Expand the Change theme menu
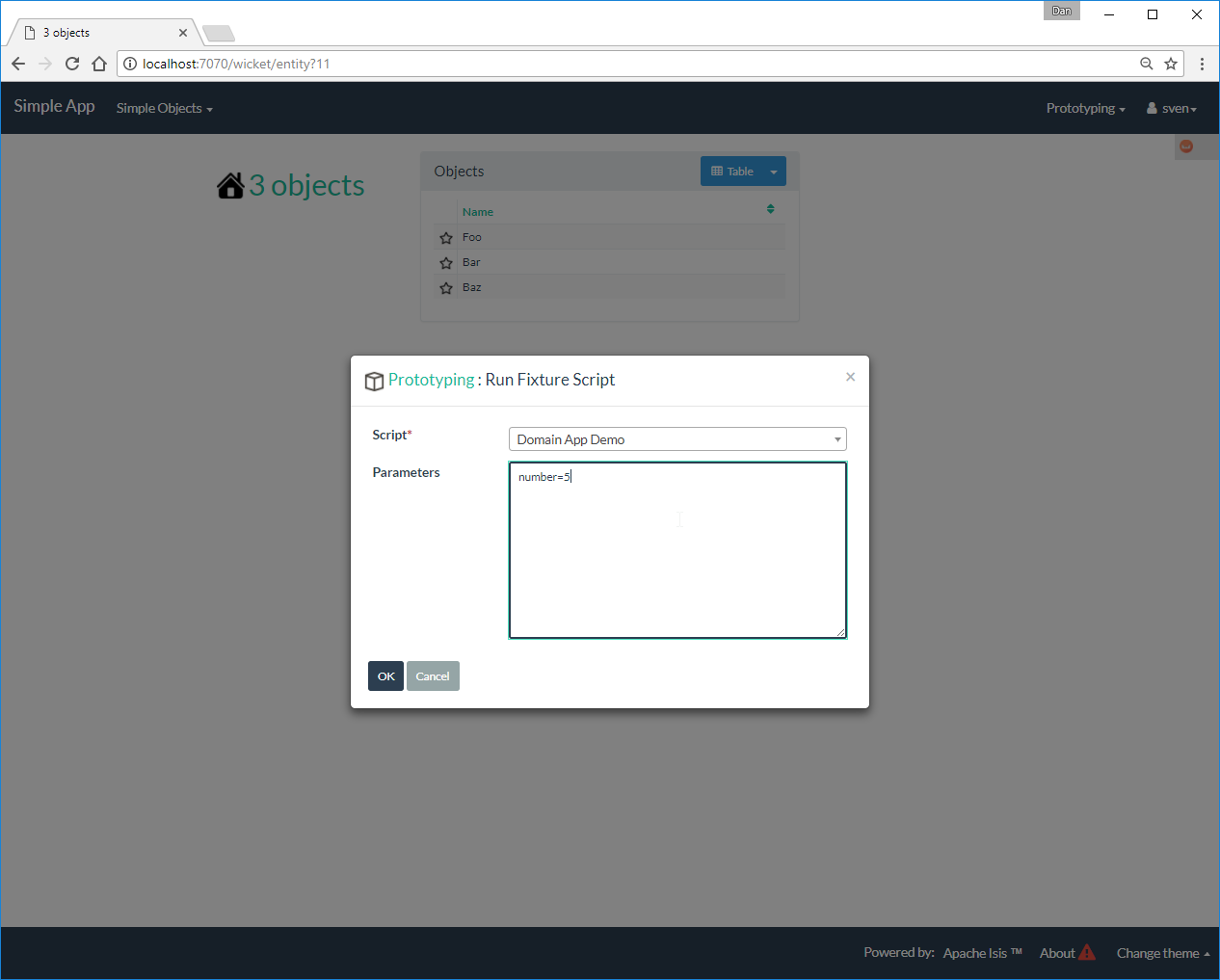This screenshot has height=980, width=1220. tap(1162, 953)
